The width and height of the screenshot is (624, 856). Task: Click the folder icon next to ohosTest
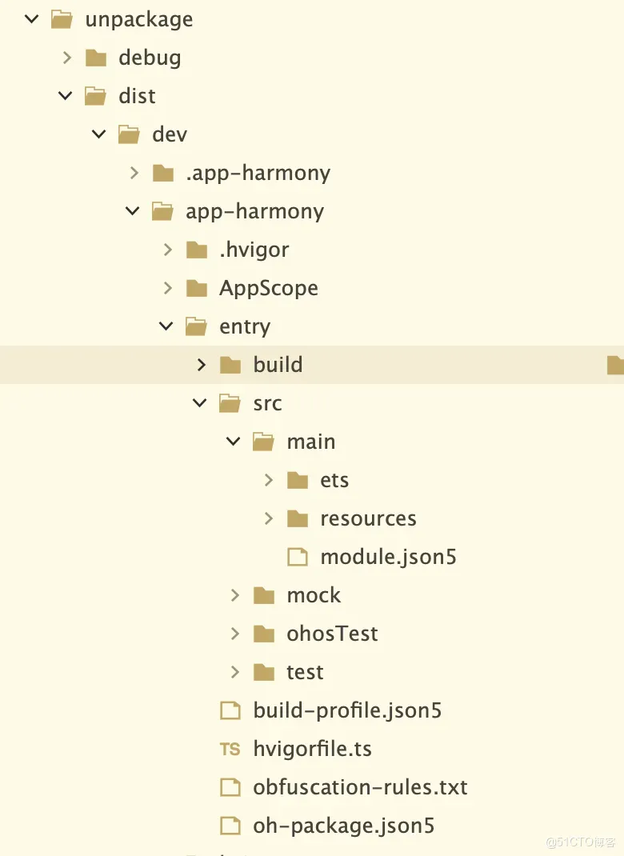click(264, 634)
